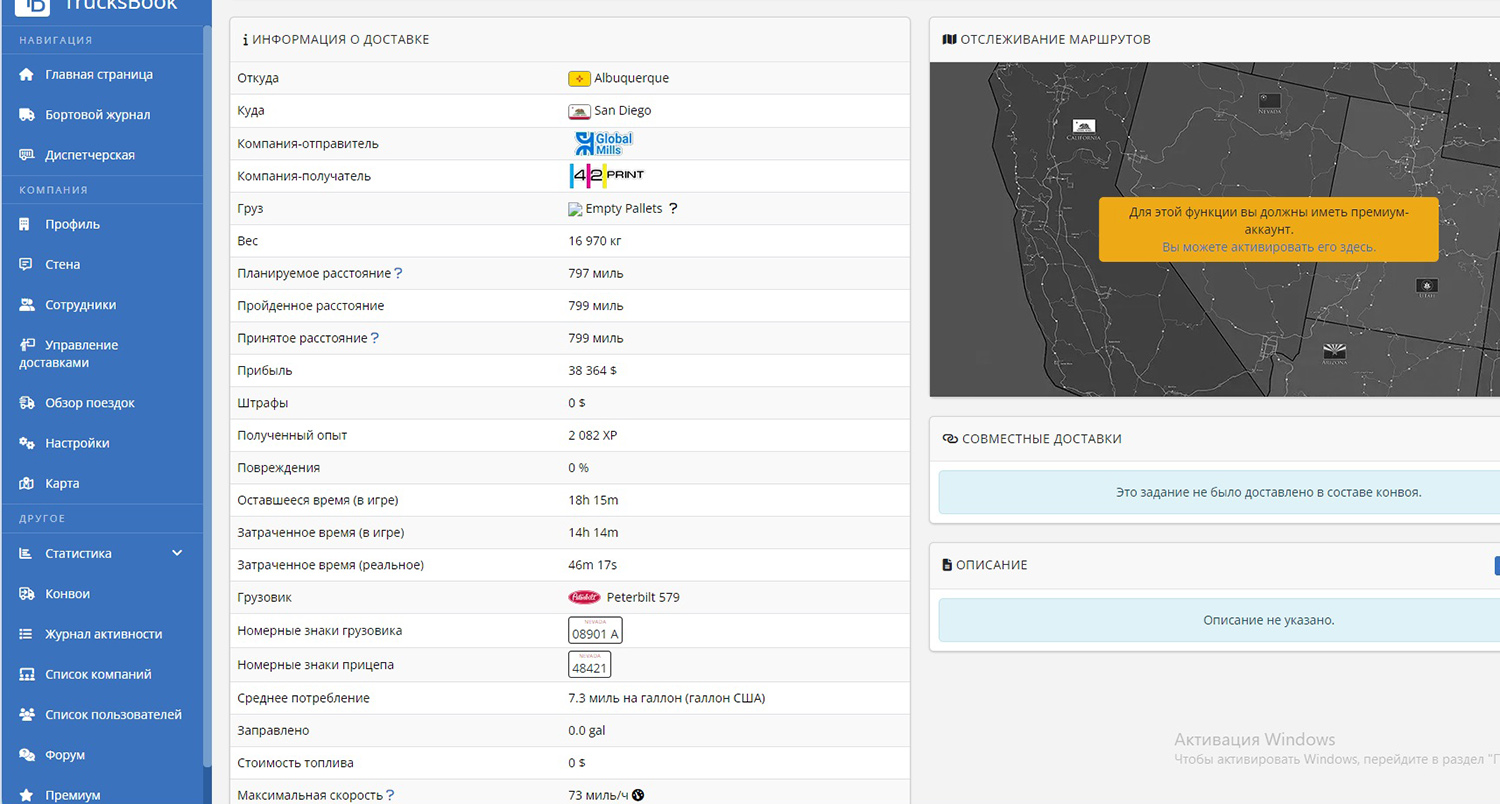Screen dimensions: 1500x804
Task: Go to Диспетчерская section
Action: pos(90,155)
